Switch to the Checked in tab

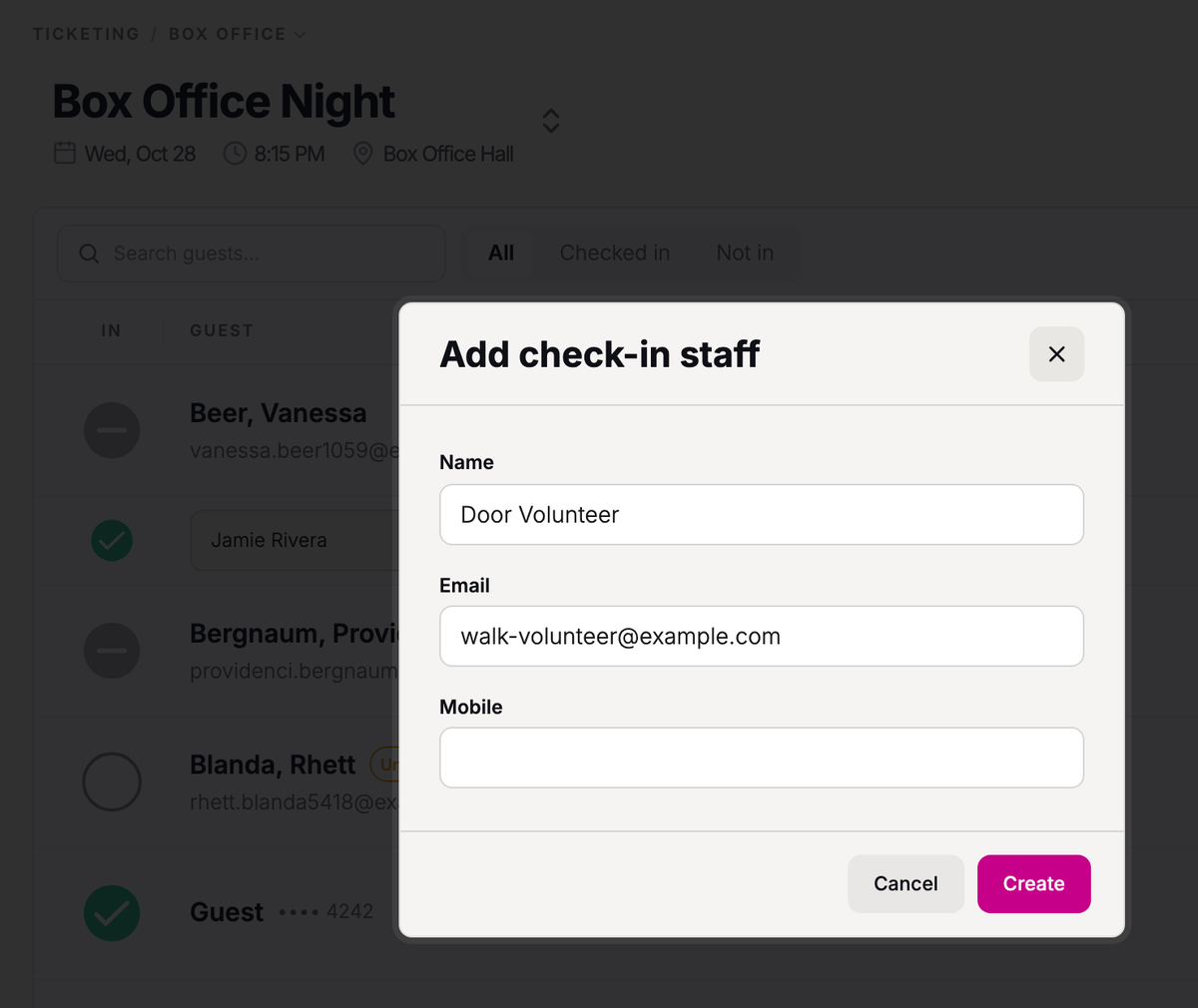(x=615, y=253)
